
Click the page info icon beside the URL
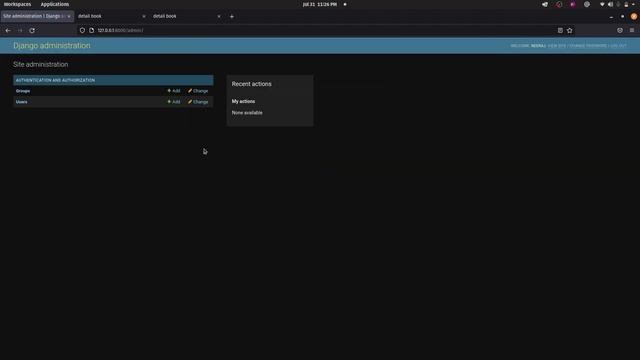(91, 31)
